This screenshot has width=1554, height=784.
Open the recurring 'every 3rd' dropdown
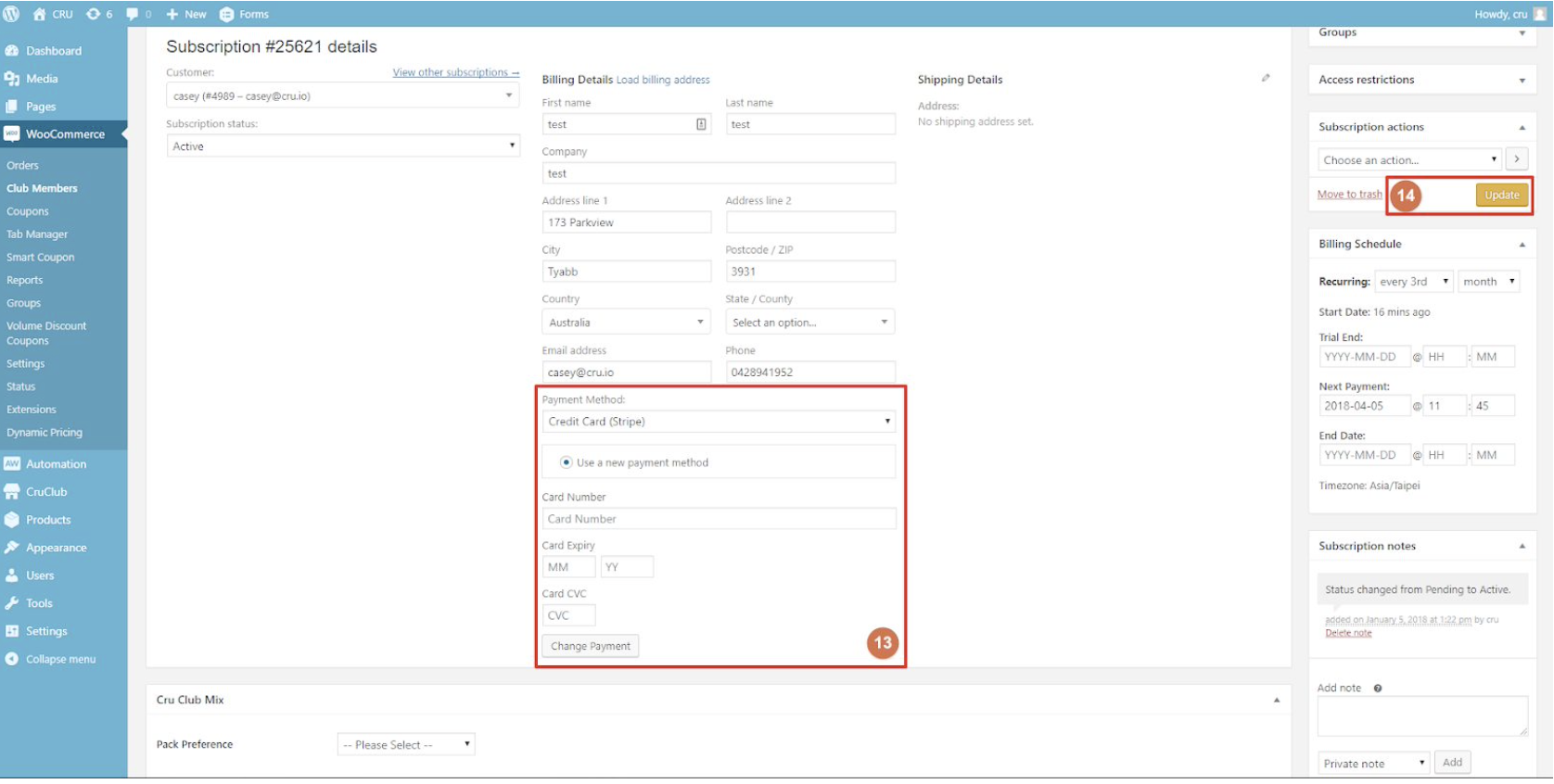[x=1413, y=282]
